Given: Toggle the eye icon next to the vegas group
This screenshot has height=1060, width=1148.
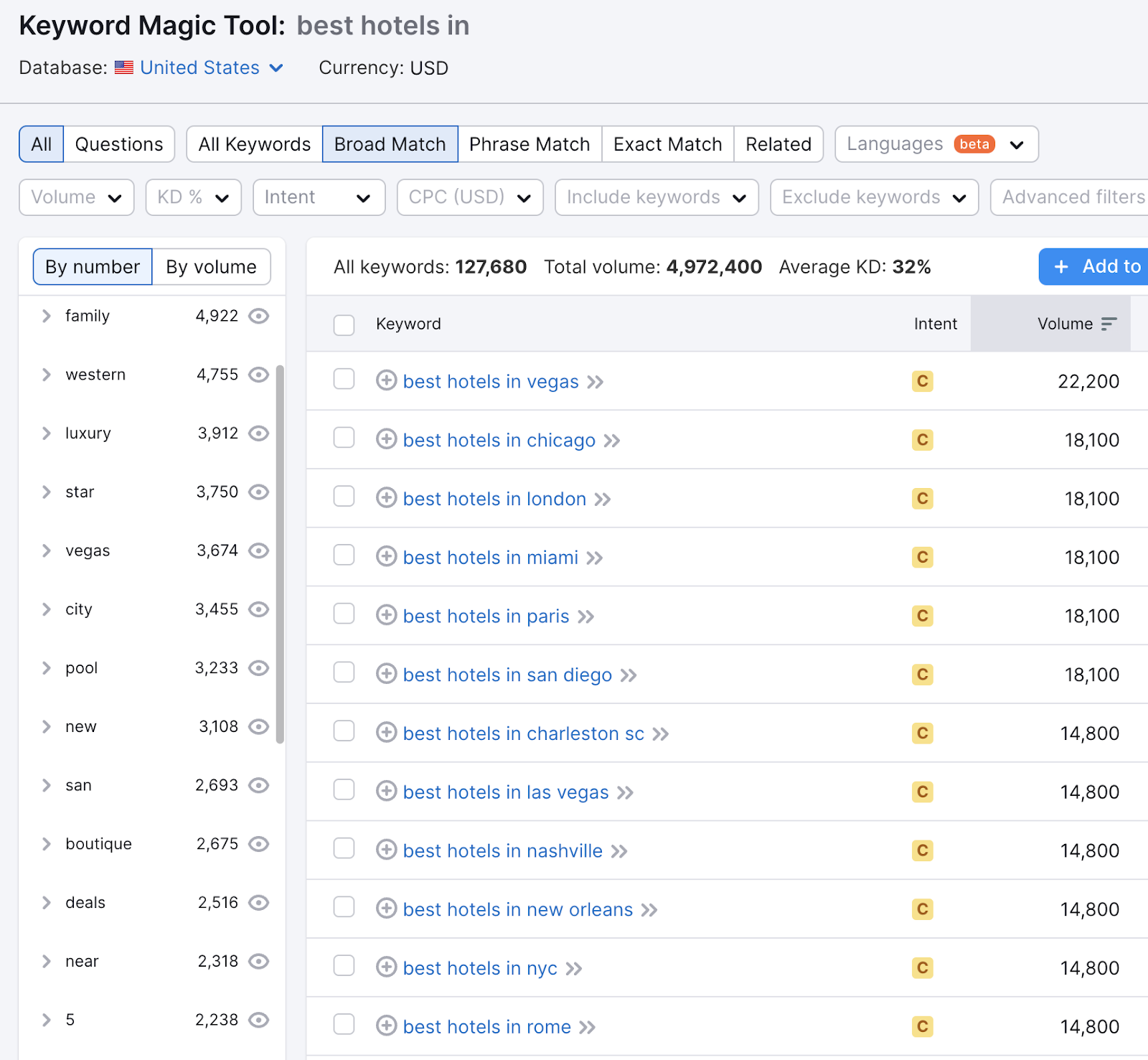Looking at the screenshot, I should pos(259,550).
